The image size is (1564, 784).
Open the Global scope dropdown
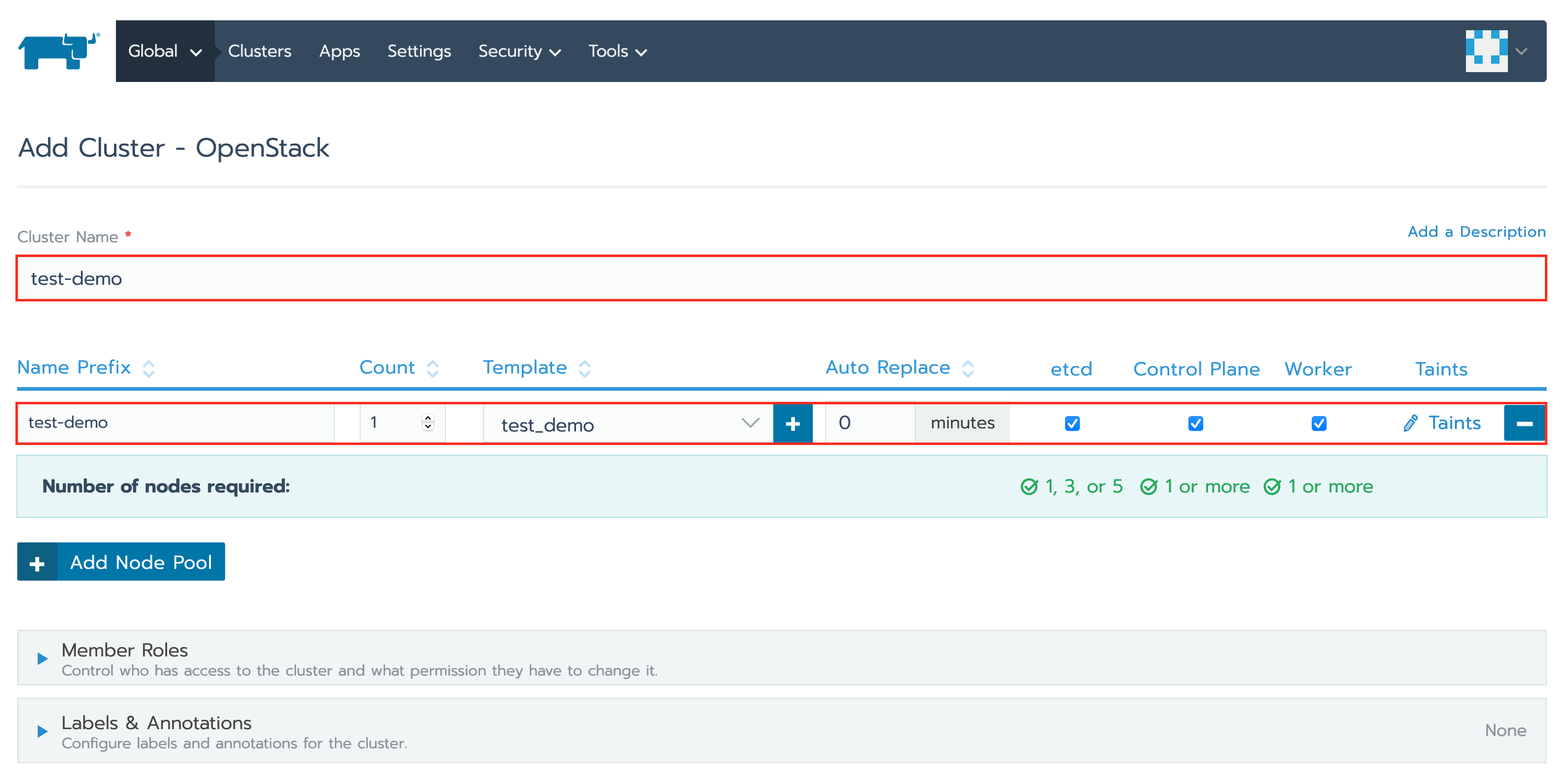tap(165, 51)
